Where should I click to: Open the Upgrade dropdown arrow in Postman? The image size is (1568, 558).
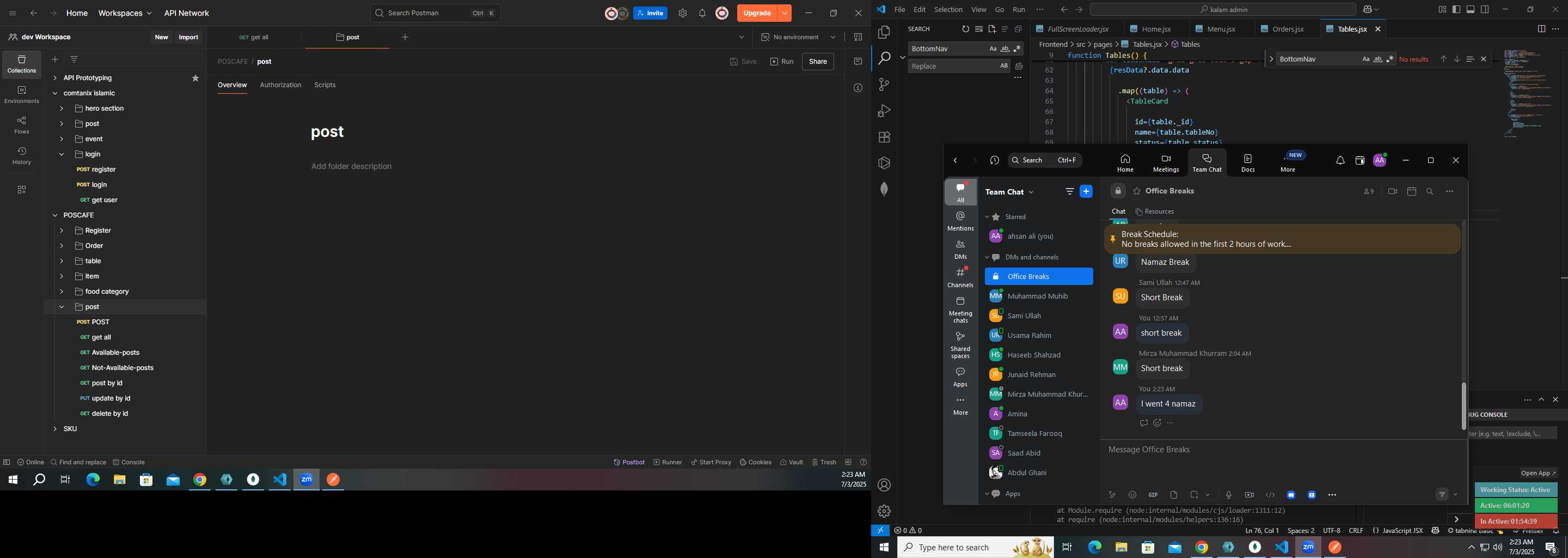click(785, 14)
